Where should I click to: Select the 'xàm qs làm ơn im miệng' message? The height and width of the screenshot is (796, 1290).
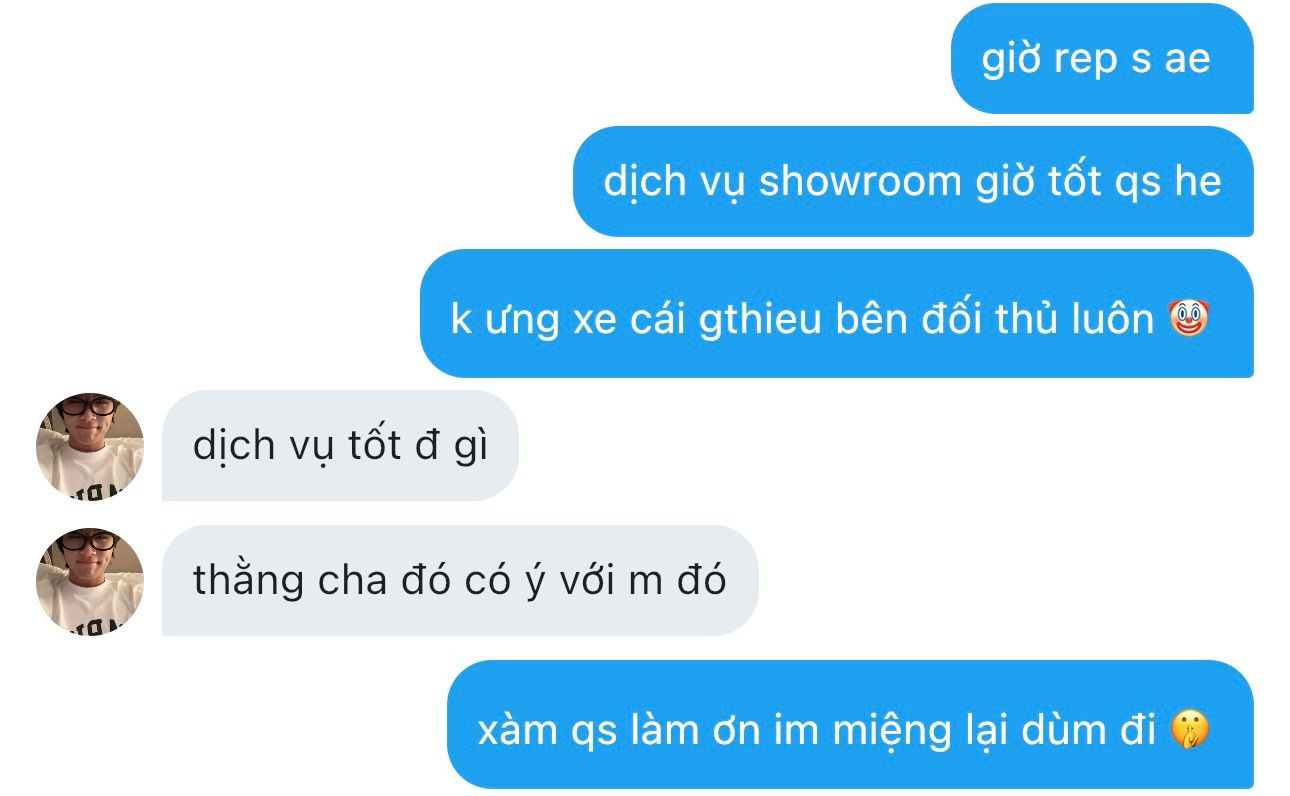[850, 724]
